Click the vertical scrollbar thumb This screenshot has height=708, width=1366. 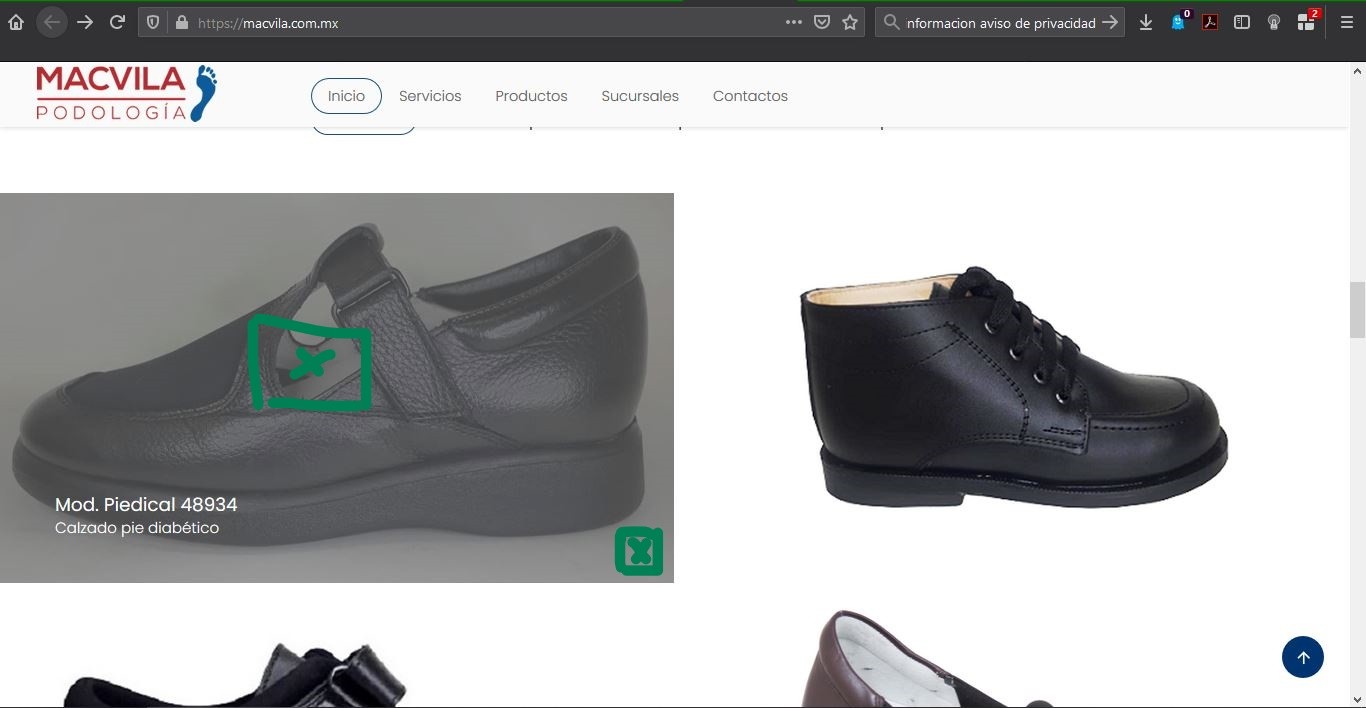click(1358, 310)
